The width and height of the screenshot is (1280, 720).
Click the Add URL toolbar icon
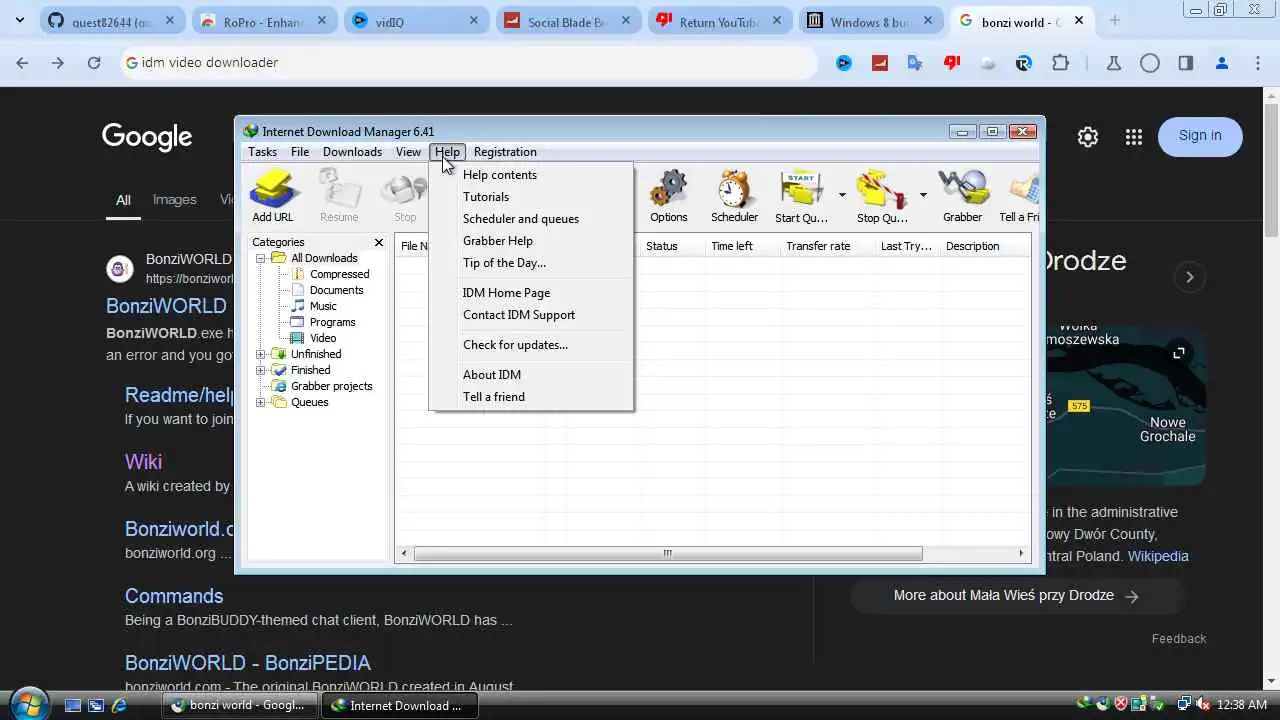(272, 196)
